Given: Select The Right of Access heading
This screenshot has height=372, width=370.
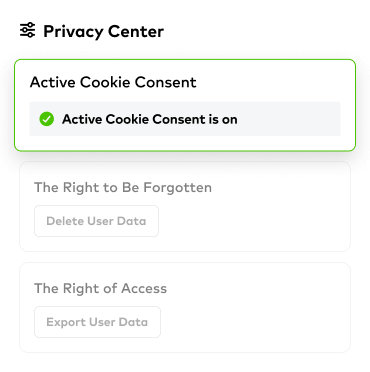Looking at the screenshot, I should (x=100, y=288).
